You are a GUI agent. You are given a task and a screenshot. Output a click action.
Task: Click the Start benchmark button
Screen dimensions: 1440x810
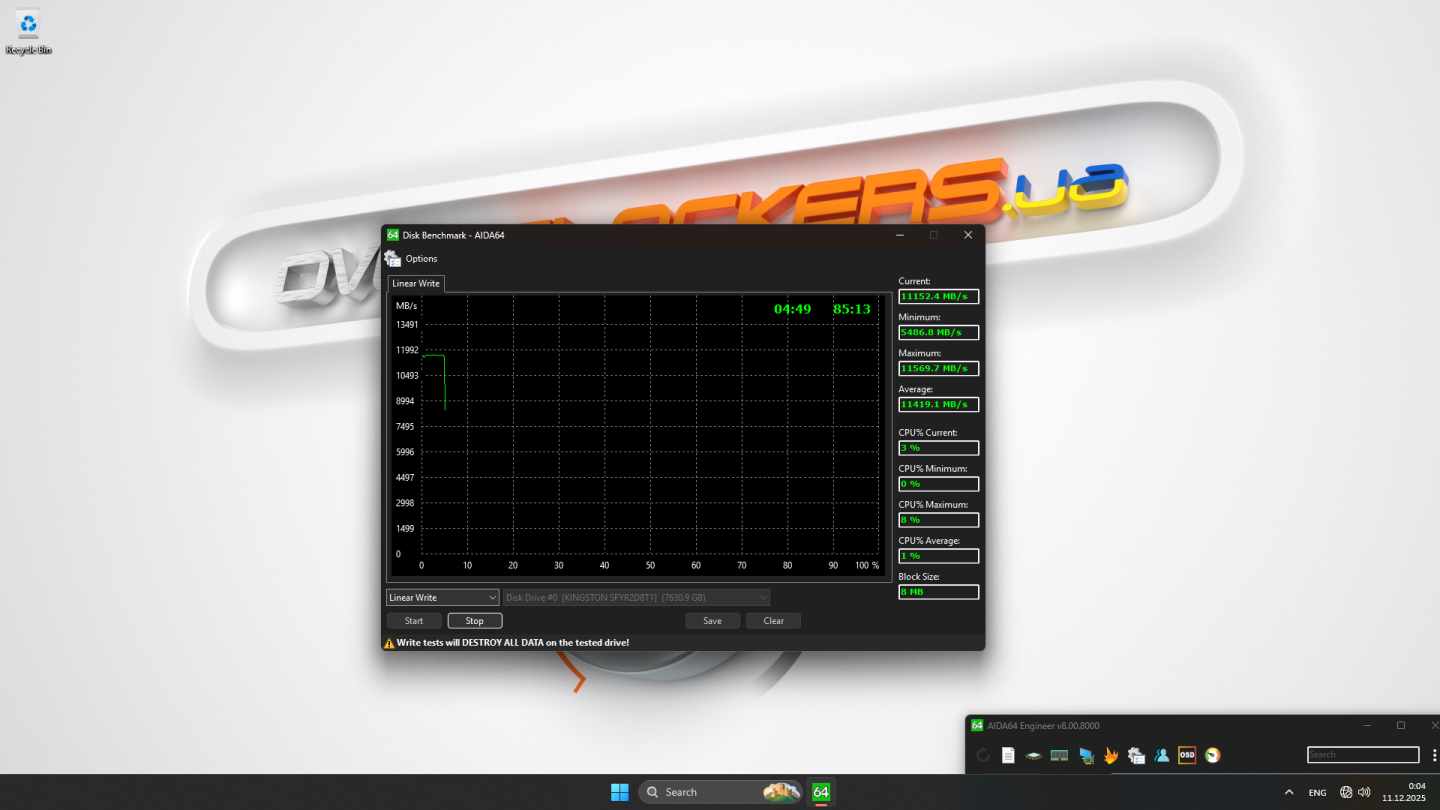414,621
